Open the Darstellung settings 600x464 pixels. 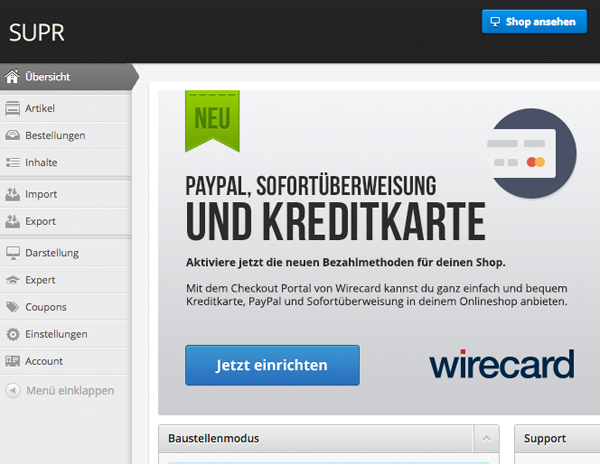pyautogui.click(x=66, y=253)
